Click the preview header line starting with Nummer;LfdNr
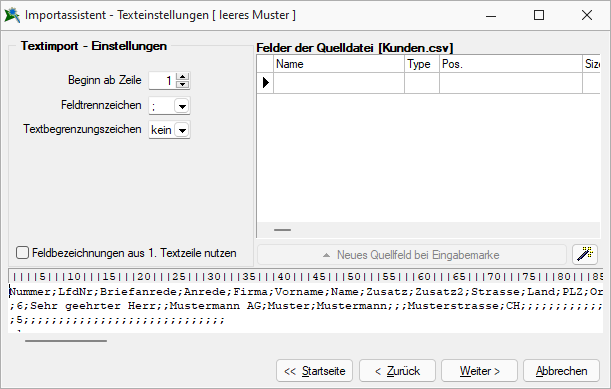 click(x=306, y=292)
